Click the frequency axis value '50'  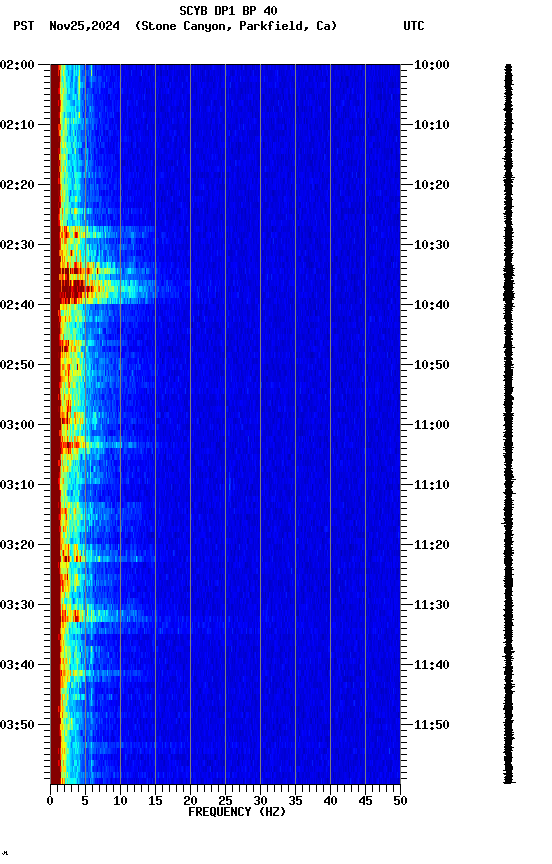pyautogui.click(x=401, y=801)
